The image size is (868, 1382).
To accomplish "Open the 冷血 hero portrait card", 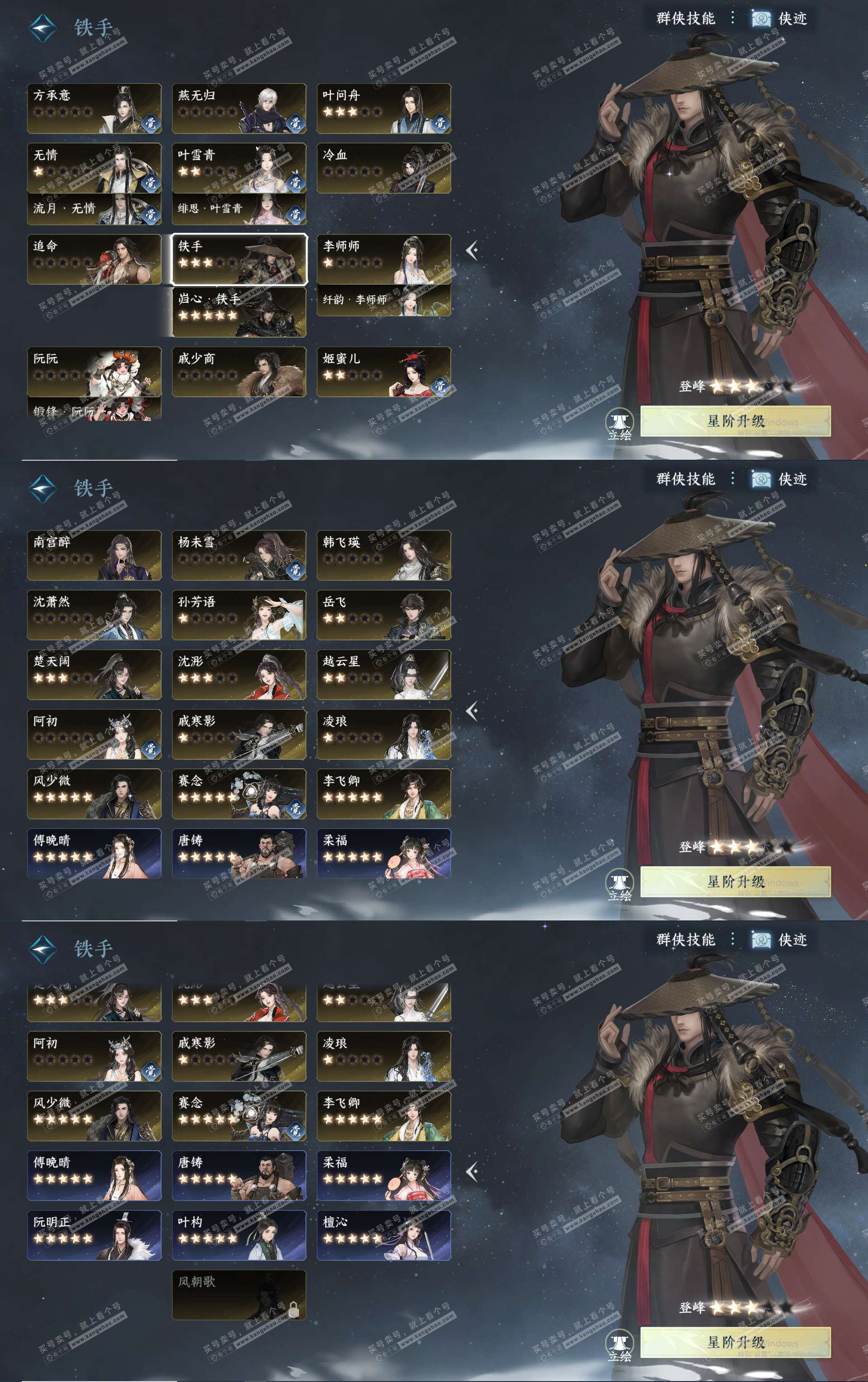I will [x=384, y=168].
